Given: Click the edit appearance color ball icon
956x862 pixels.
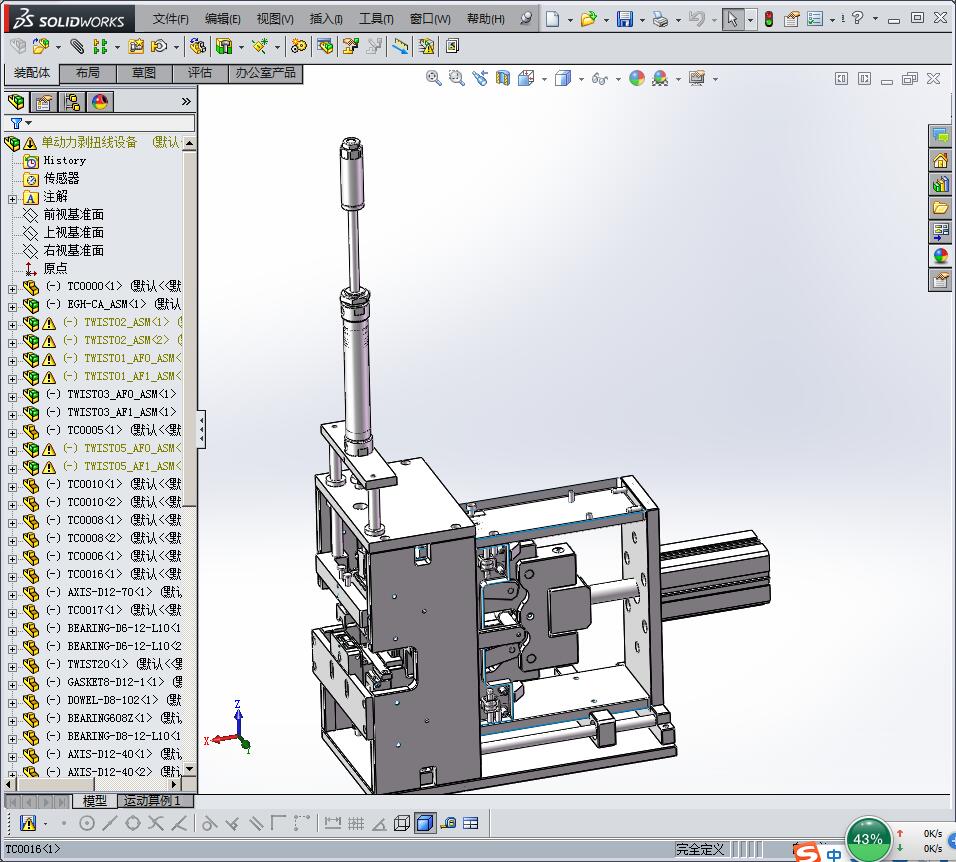Looking at the screenshot, I should click(637, 78).
